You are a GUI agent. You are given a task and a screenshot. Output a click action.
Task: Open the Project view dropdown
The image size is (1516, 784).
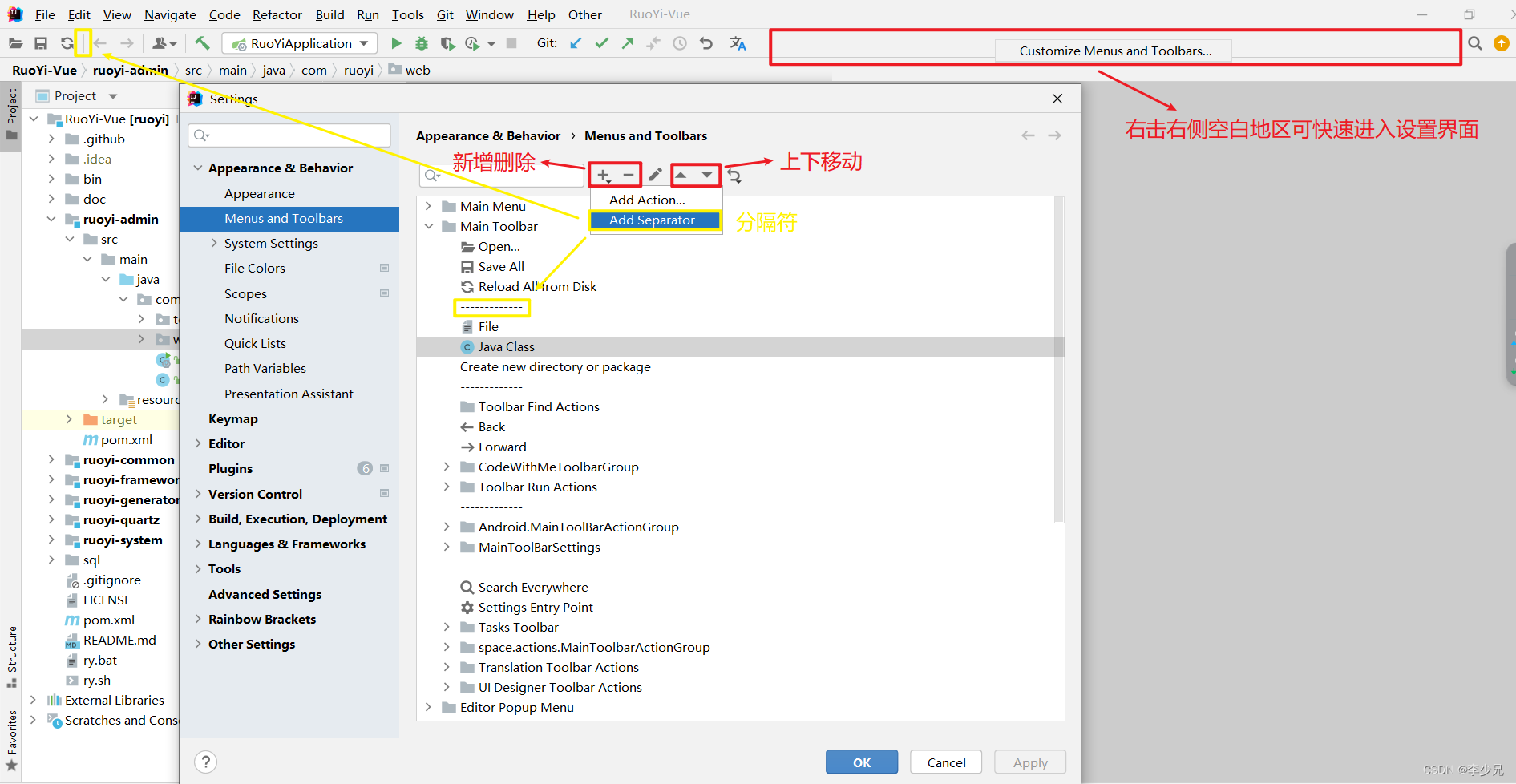coord(113,96)
